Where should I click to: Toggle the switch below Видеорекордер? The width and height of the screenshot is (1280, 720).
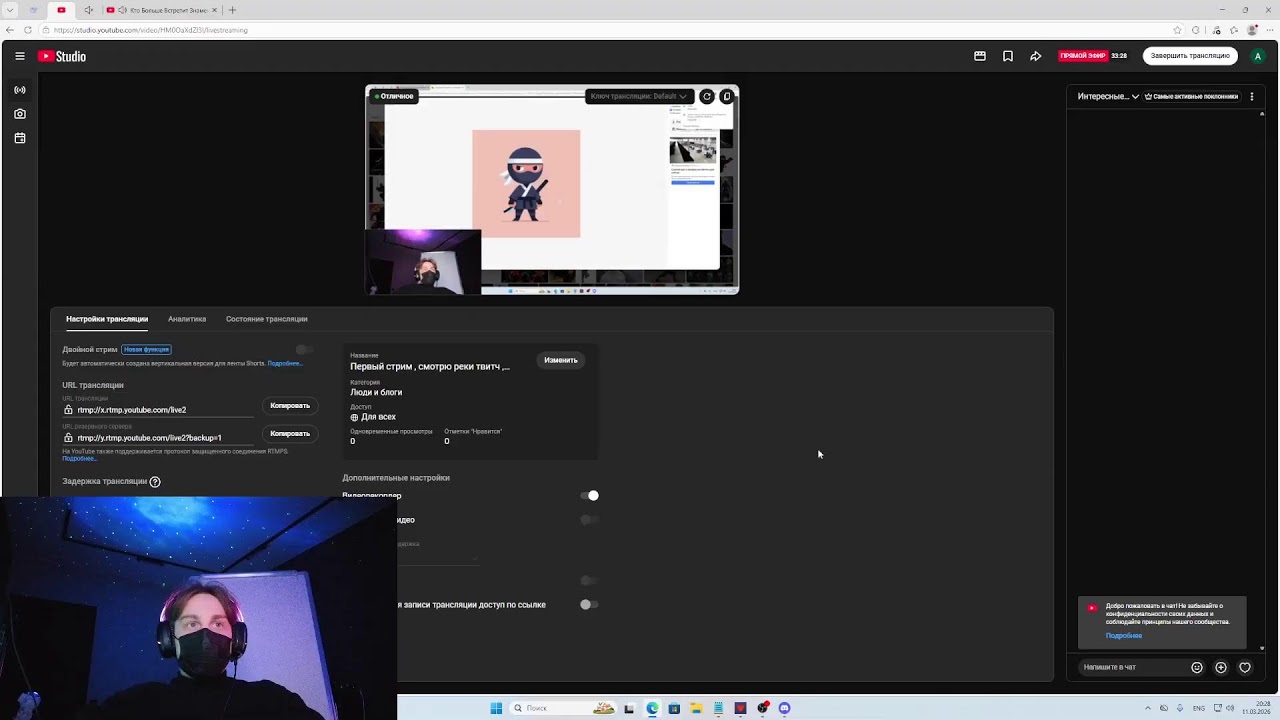(589, 519)
